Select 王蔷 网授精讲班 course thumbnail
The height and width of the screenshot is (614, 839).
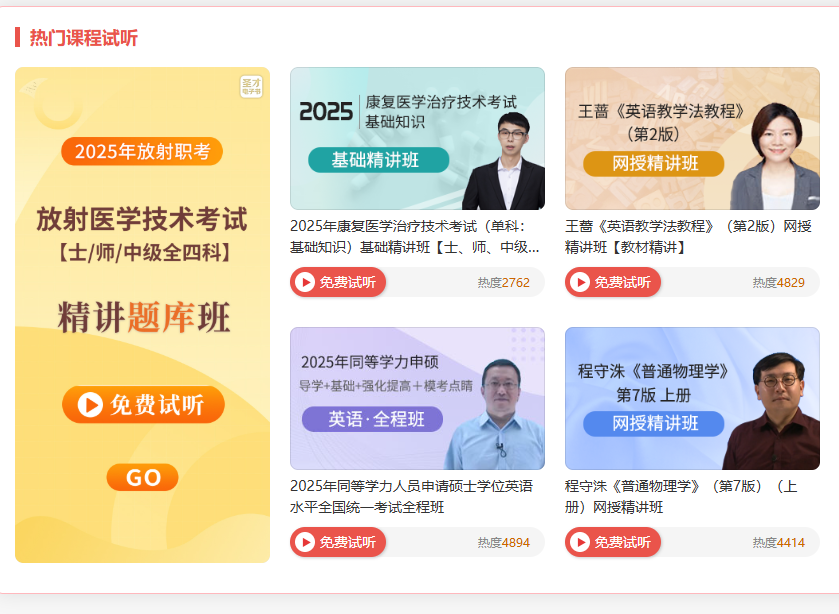(x=692, y=138)
